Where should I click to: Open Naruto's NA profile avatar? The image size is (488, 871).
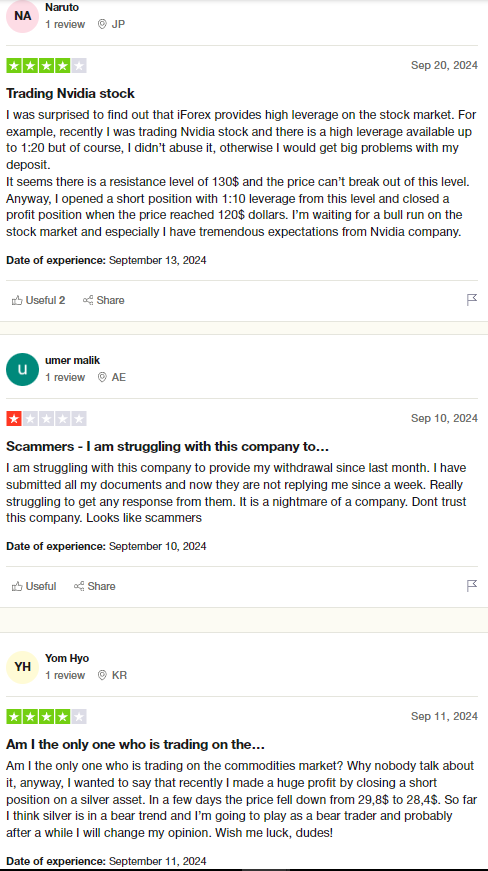point(22,16)
